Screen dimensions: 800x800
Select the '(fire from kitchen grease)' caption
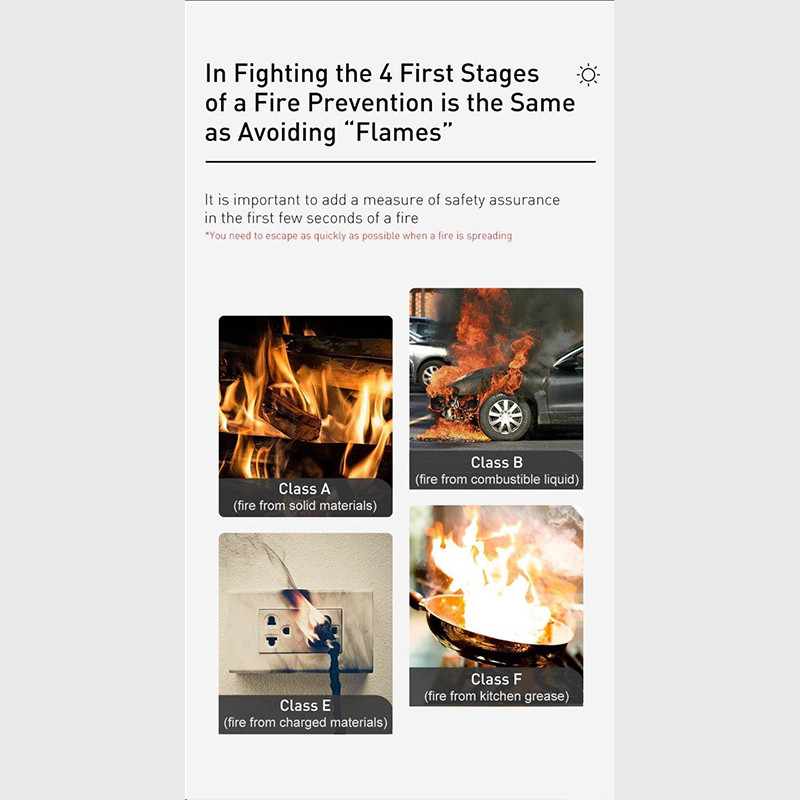pyautogui.click(x=496, y=696)
